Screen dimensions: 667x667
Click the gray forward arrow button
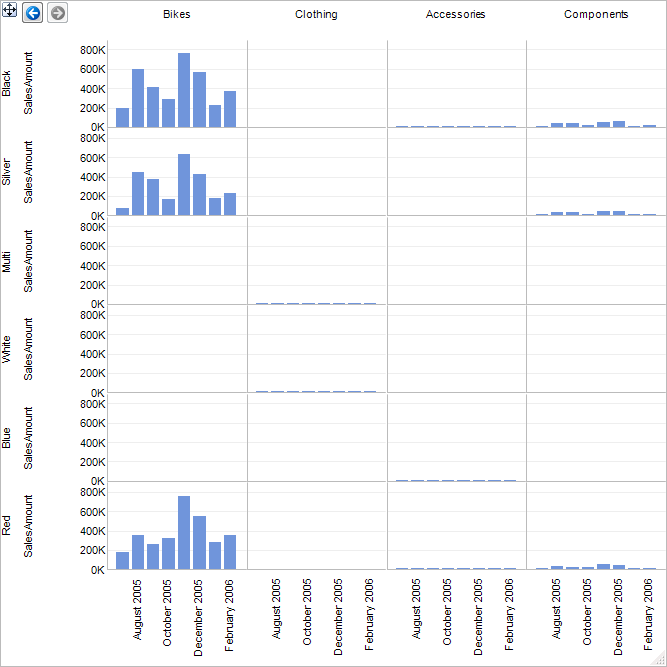point(57,13)
